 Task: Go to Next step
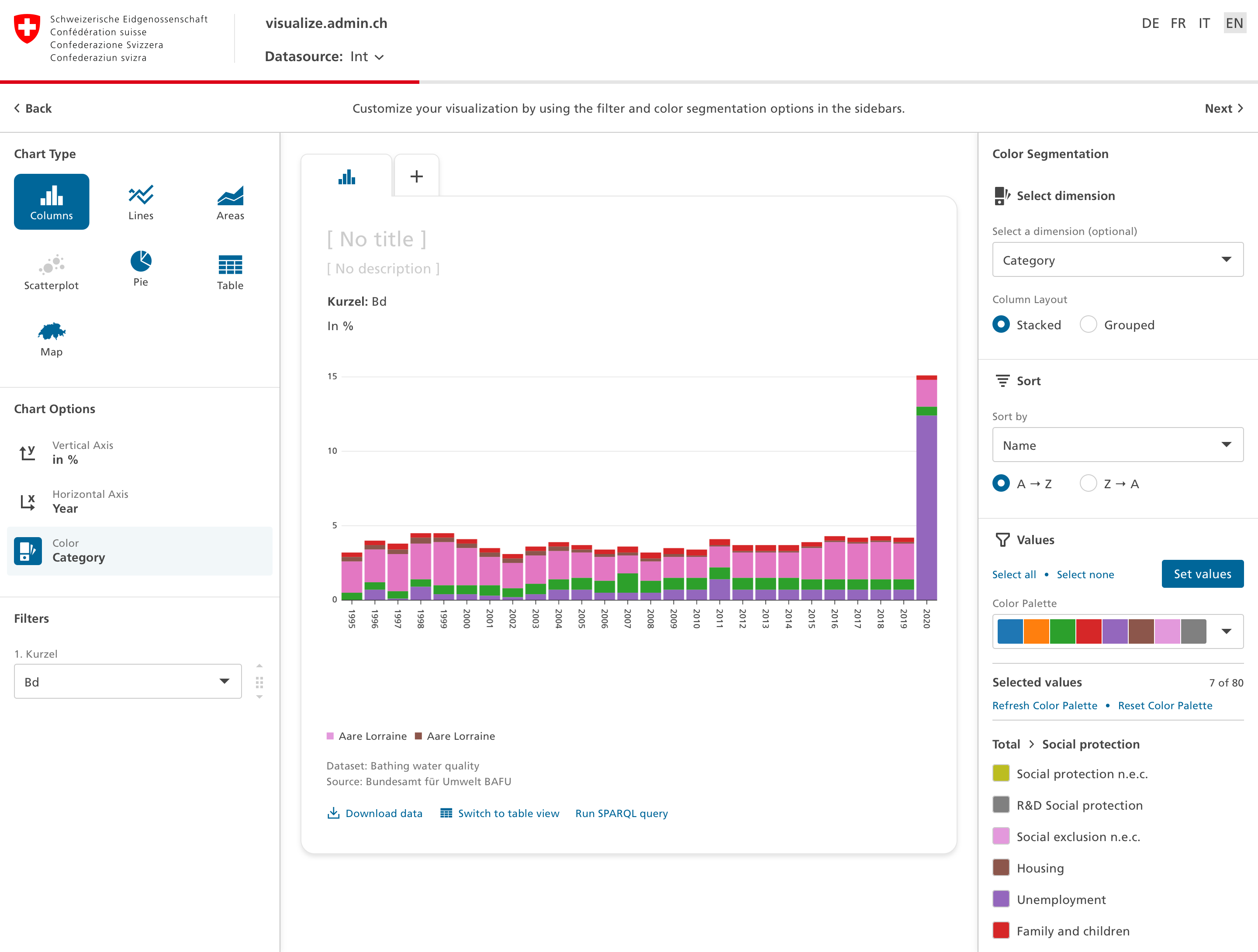pyautogui.click(x=1224, y=108)
